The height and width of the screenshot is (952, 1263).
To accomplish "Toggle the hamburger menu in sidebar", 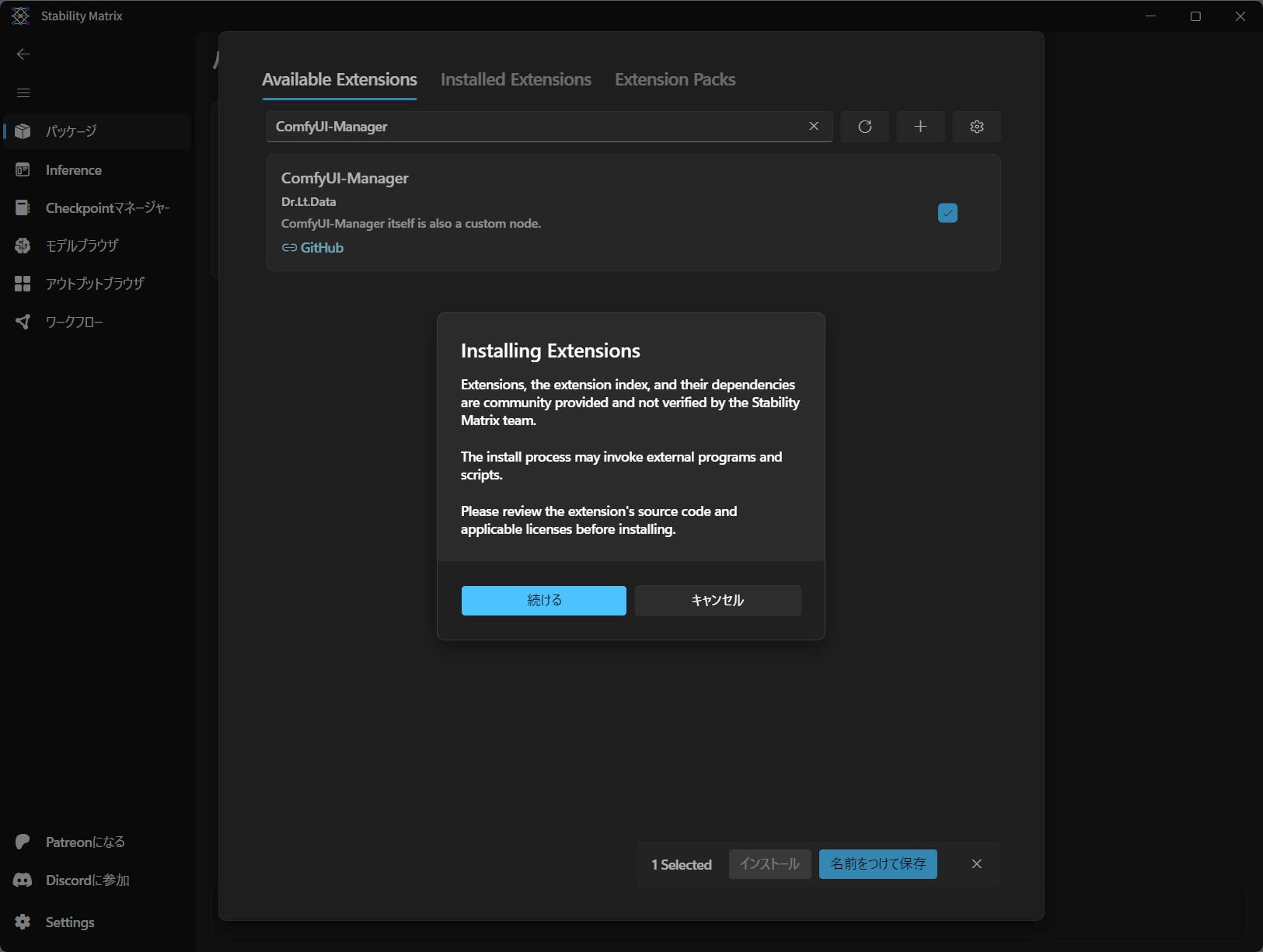I will (23, 93).
